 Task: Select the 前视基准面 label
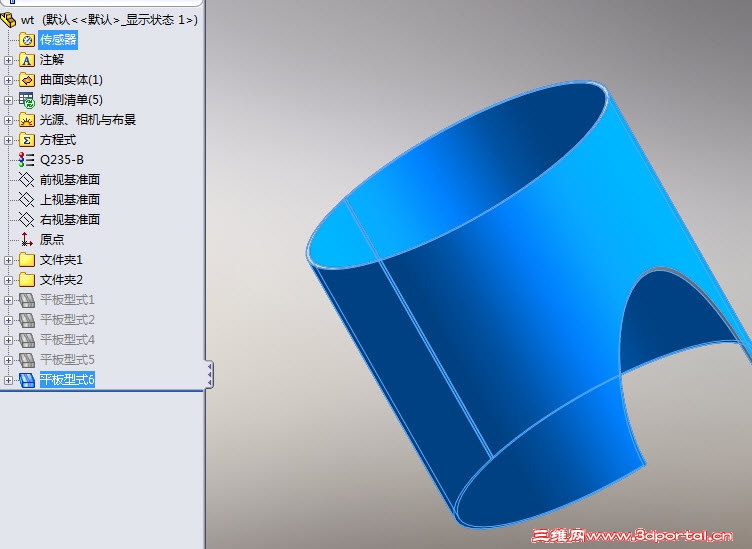(70, 180)
